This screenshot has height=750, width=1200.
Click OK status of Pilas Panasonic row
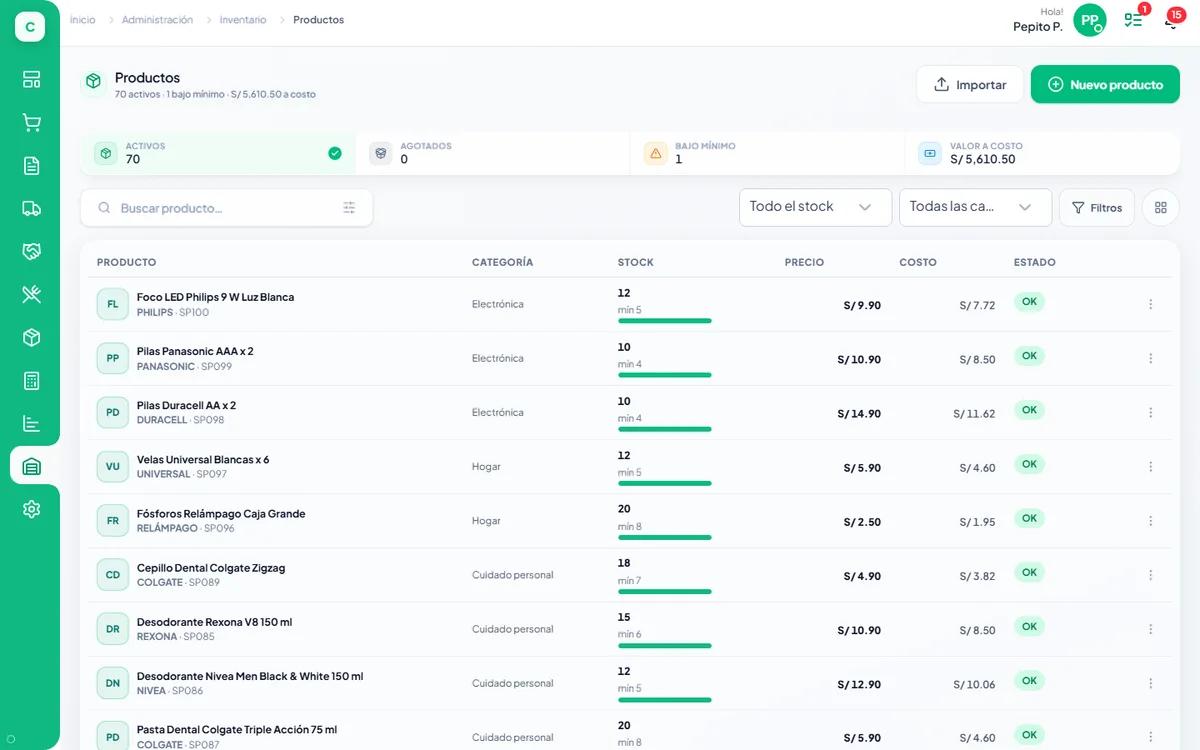(1029, 356)
